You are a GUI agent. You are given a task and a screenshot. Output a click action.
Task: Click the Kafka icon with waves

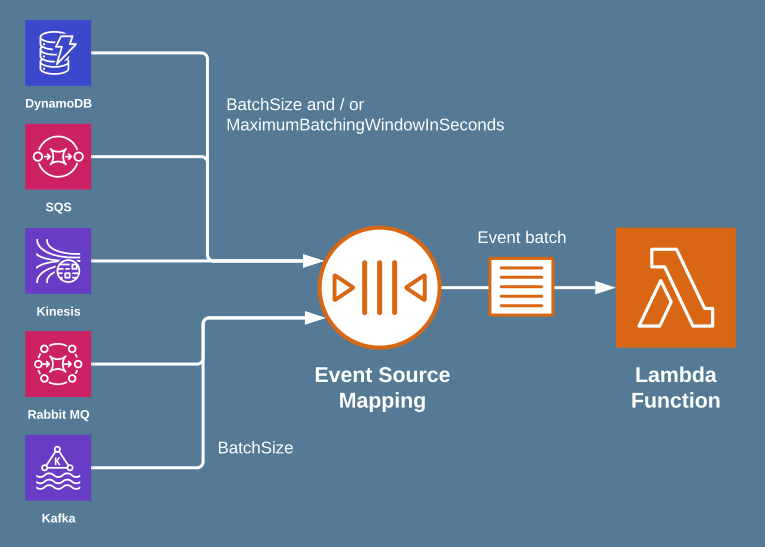click(x=58, y=468)
